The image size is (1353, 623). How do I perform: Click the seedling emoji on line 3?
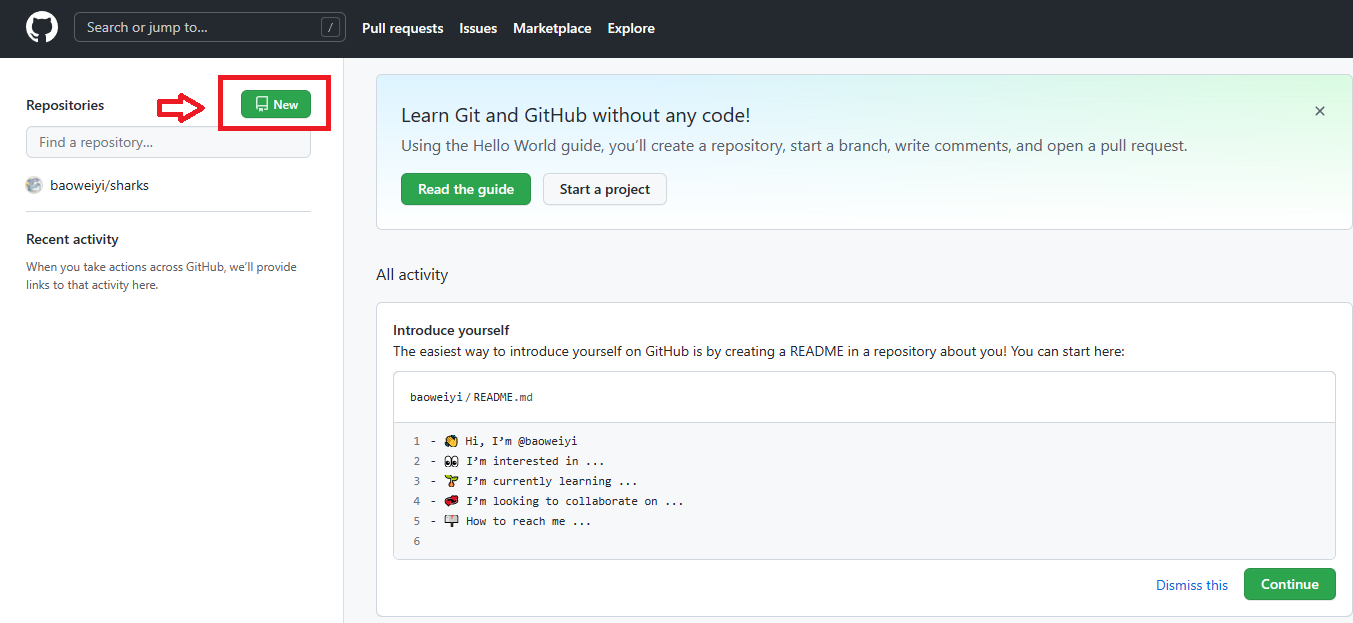point(451,481)
